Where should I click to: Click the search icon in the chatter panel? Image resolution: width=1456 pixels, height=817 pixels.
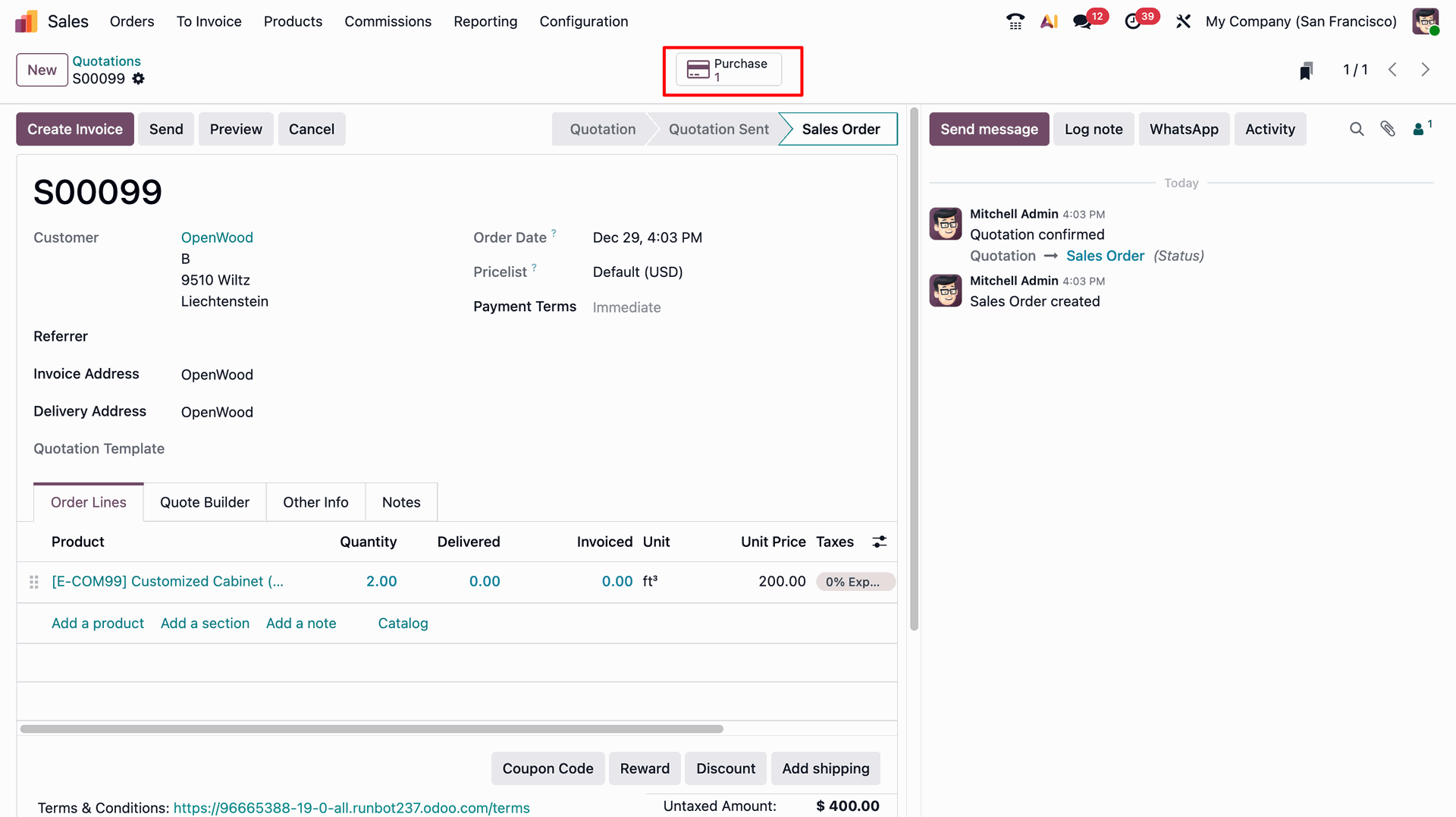point(1357,129)
